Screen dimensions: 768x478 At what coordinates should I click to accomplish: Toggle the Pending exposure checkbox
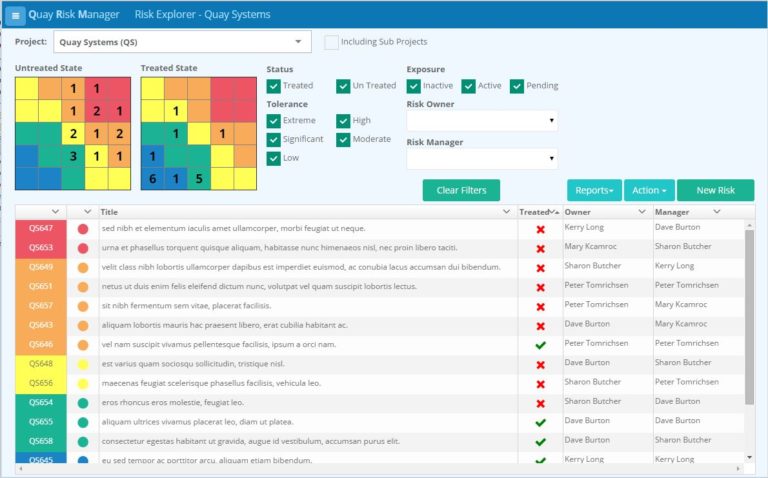click(517, 86)
